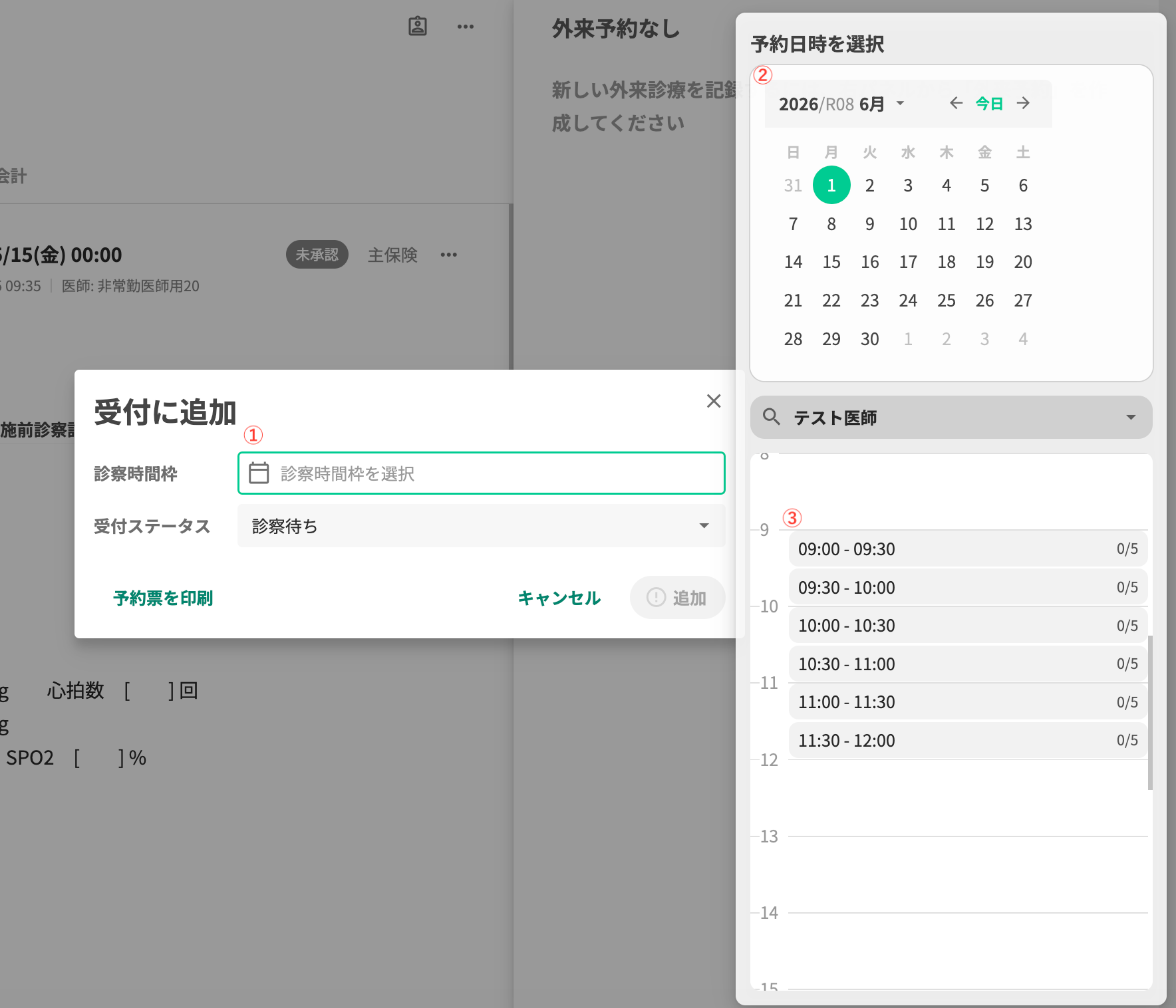1176x1008 pixels.
Task: Click the キャンセル button
Action: (x=559, y=598)
